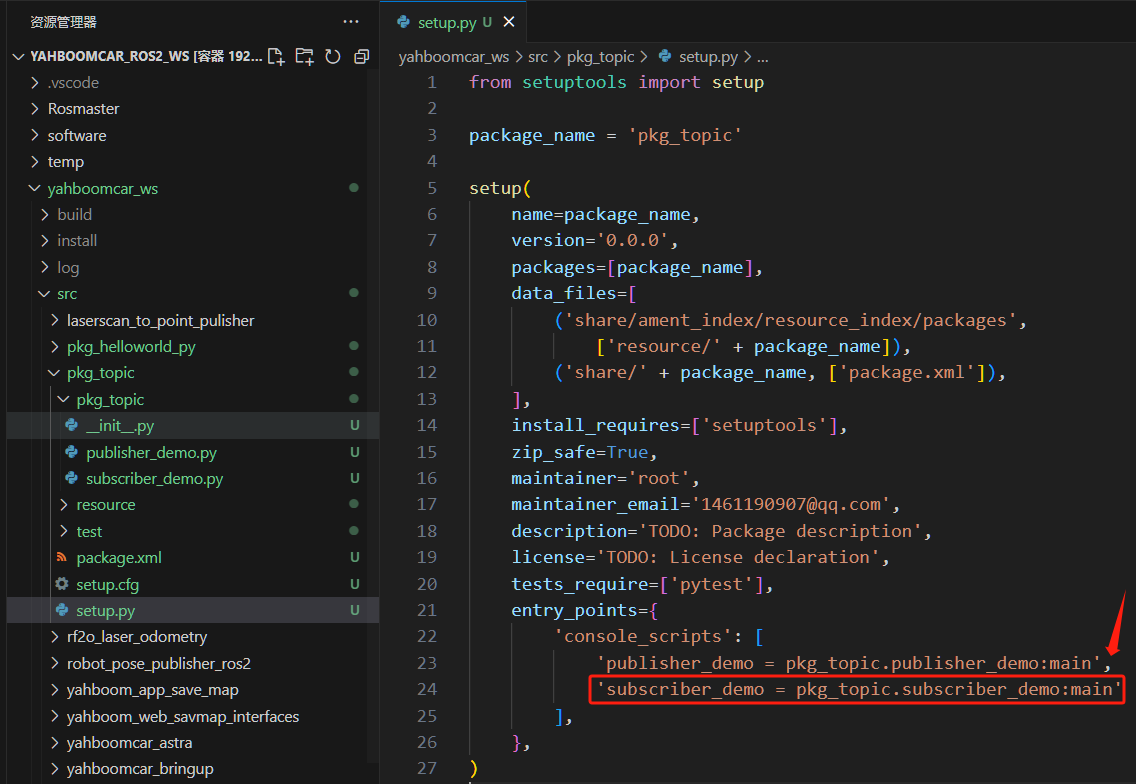Click pkg_topic in the breadcrumb path
Viewport: 1136px width, 784px height.
(x=601, y=57)
